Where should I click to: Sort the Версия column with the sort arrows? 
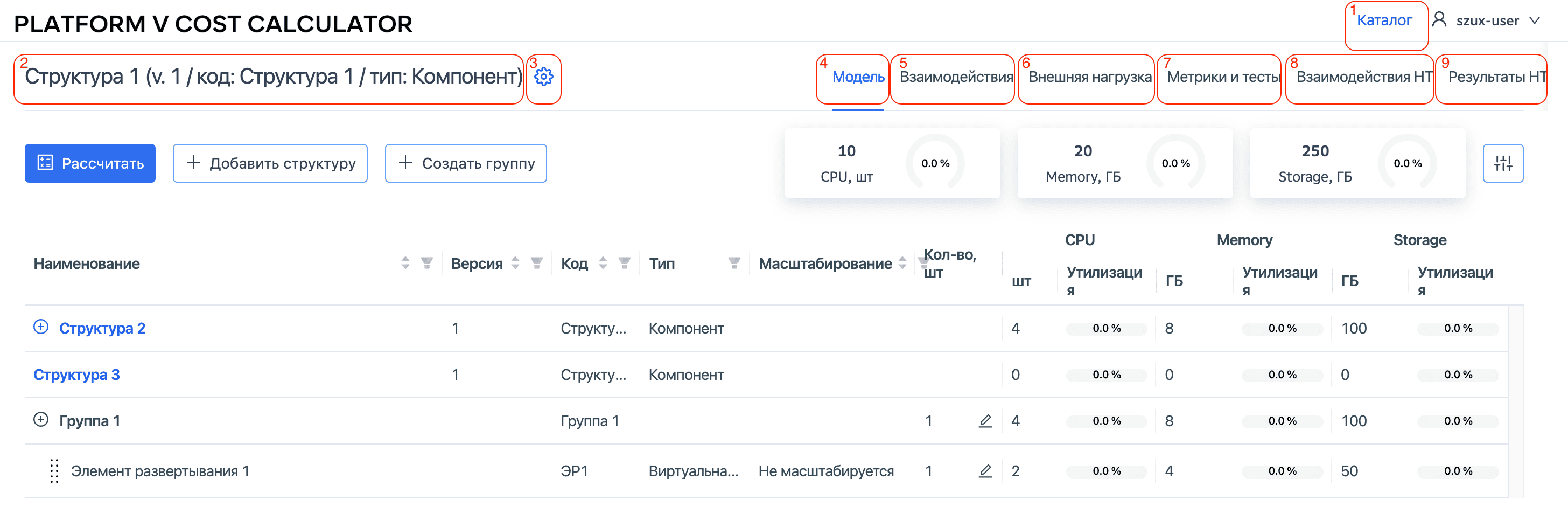click(515, 263)
